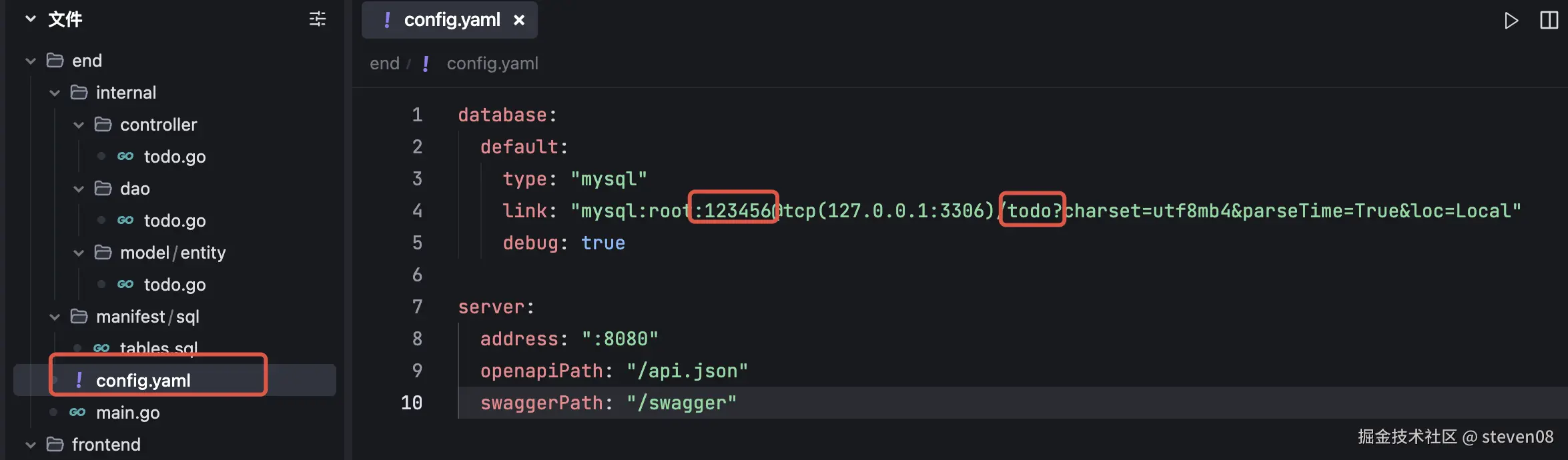
Task: Click the end breadcrumb link
Action: click(384, 63)
